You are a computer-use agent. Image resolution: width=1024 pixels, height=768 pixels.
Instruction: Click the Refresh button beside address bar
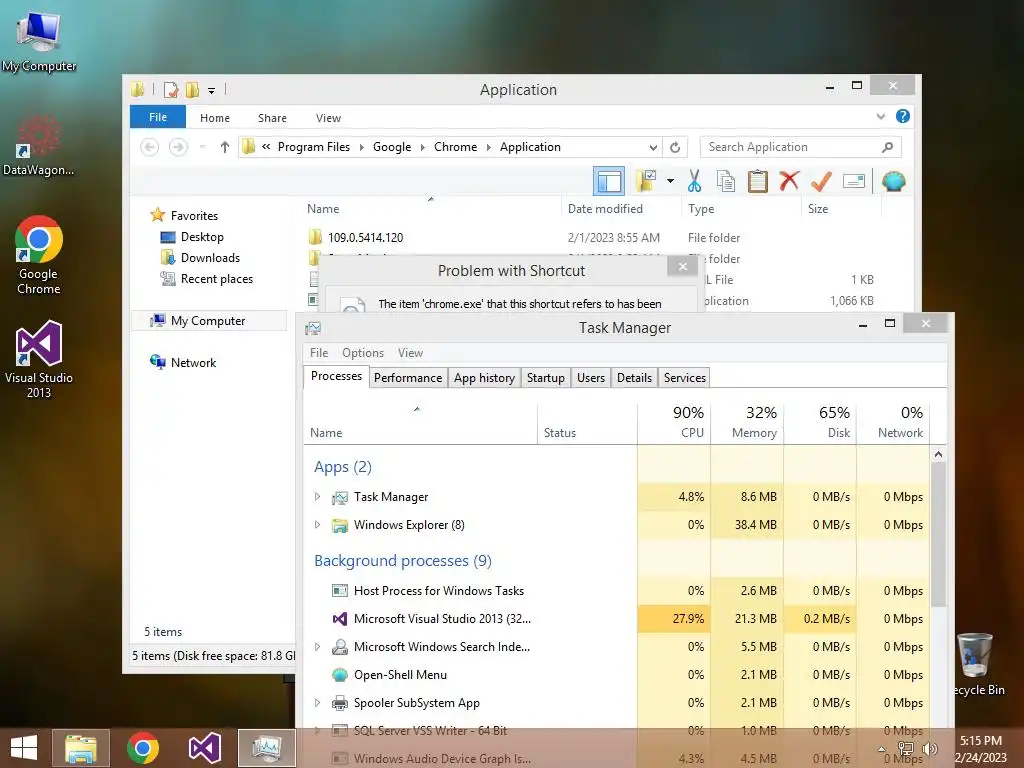(x=675, y=147)
